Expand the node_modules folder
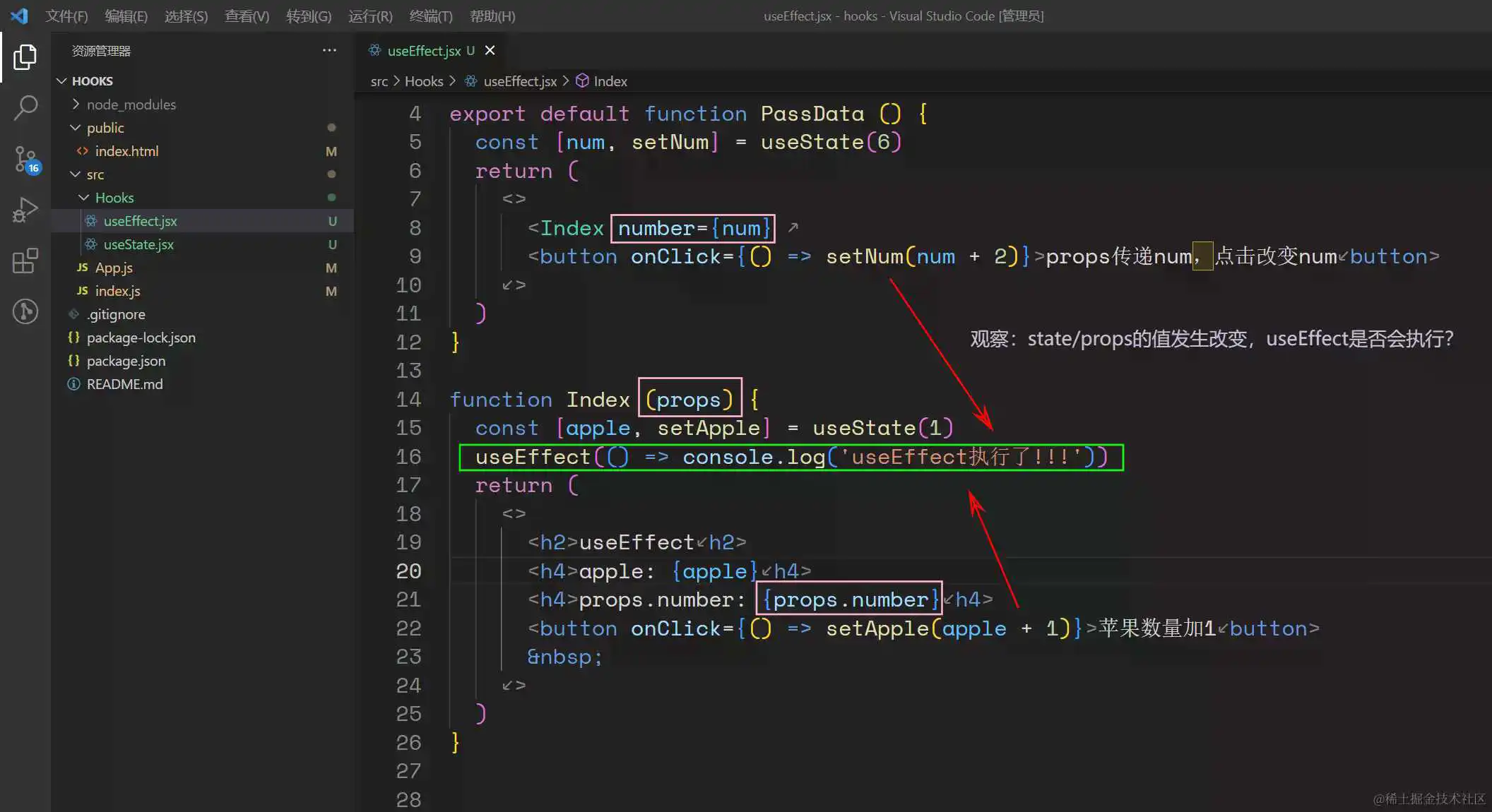 point(76,105)
